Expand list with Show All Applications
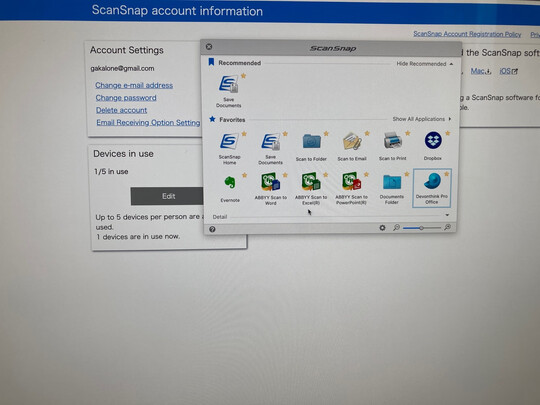Screen dimensions: 540x405 (x=422, y=119)
